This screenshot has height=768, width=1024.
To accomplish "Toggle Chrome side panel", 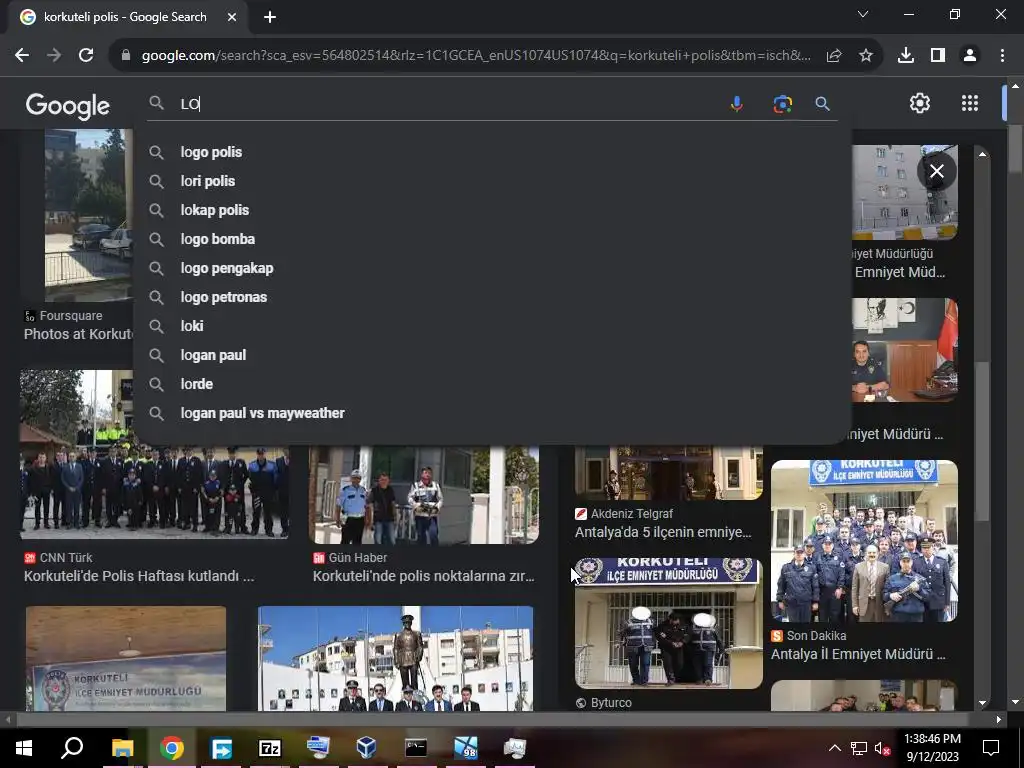I will pyautogui.click(x=938, y=56).
